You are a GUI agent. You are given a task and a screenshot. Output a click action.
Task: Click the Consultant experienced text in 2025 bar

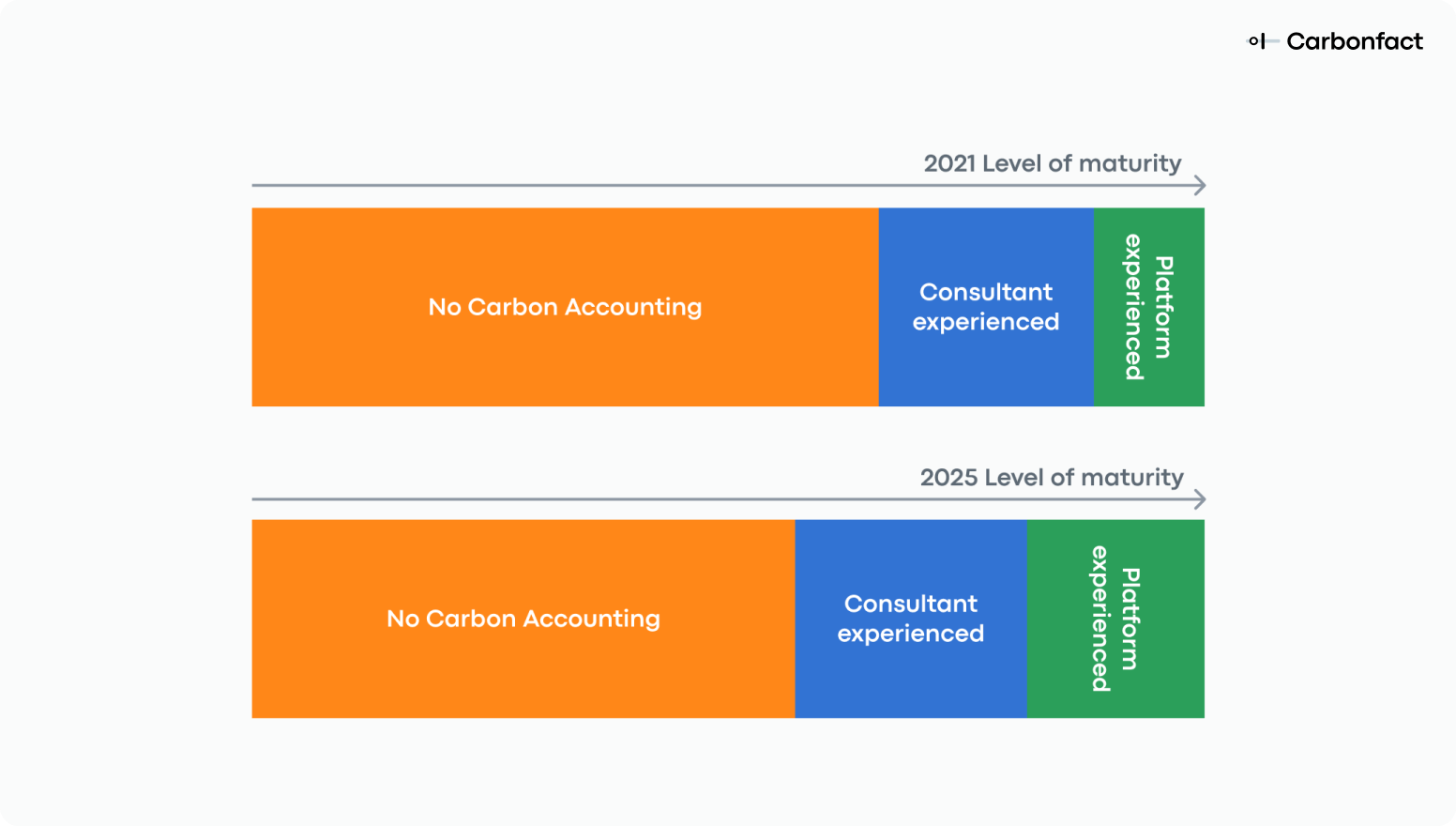(911, 619)
